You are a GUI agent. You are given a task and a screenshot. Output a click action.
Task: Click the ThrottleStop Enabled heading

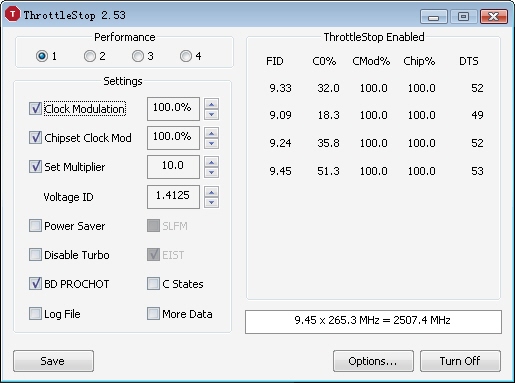click(374, 37)
